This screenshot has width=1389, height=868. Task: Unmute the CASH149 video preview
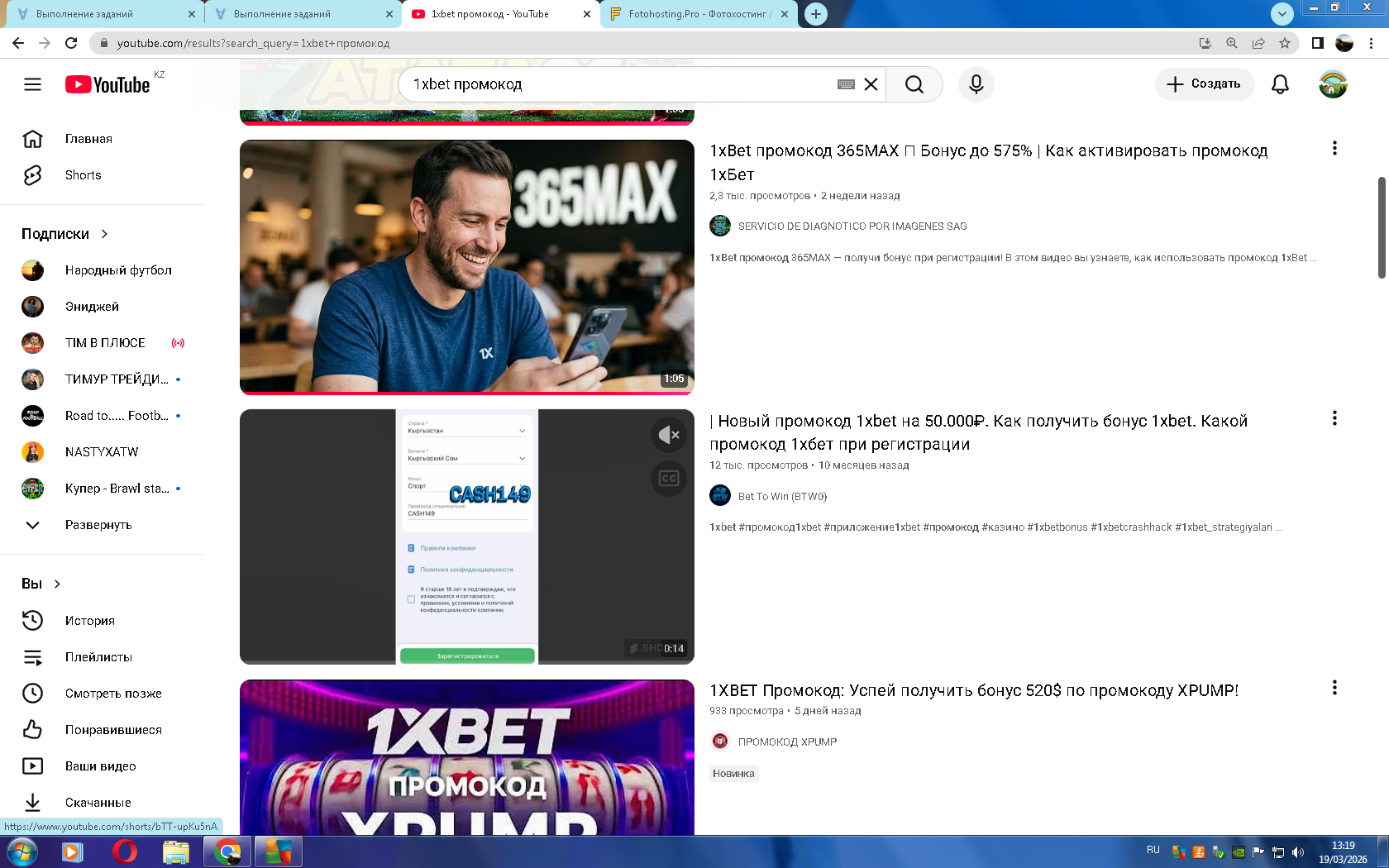pos(669,435)
